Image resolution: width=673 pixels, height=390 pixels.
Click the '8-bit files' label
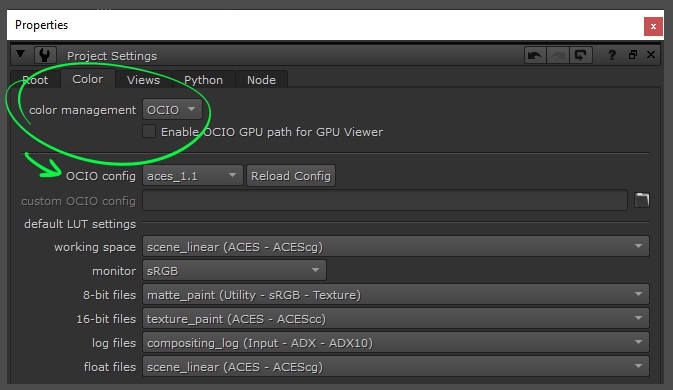(109, 295)
